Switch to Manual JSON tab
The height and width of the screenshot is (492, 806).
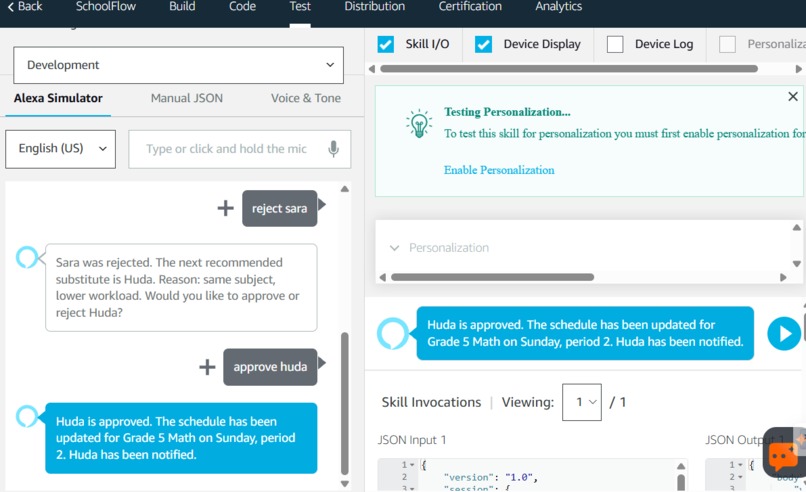[187, 98]
